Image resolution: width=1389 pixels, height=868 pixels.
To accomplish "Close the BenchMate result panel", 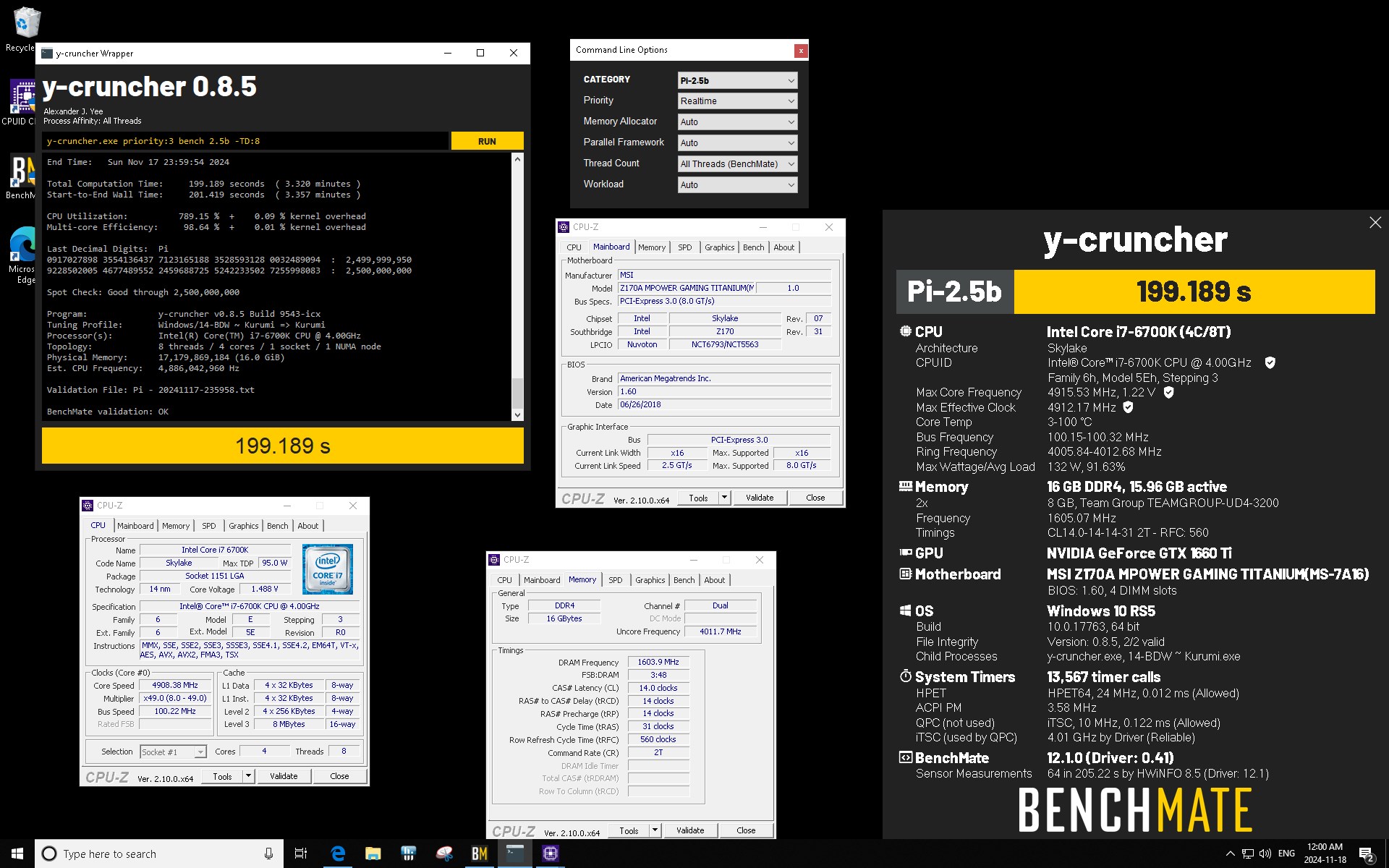I will [x=1375, y=223].
